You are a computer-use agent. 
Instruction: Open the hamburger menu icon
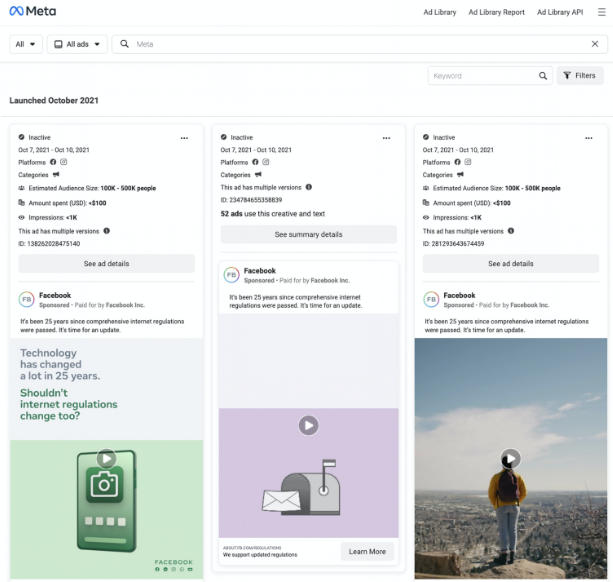(601, 12)
